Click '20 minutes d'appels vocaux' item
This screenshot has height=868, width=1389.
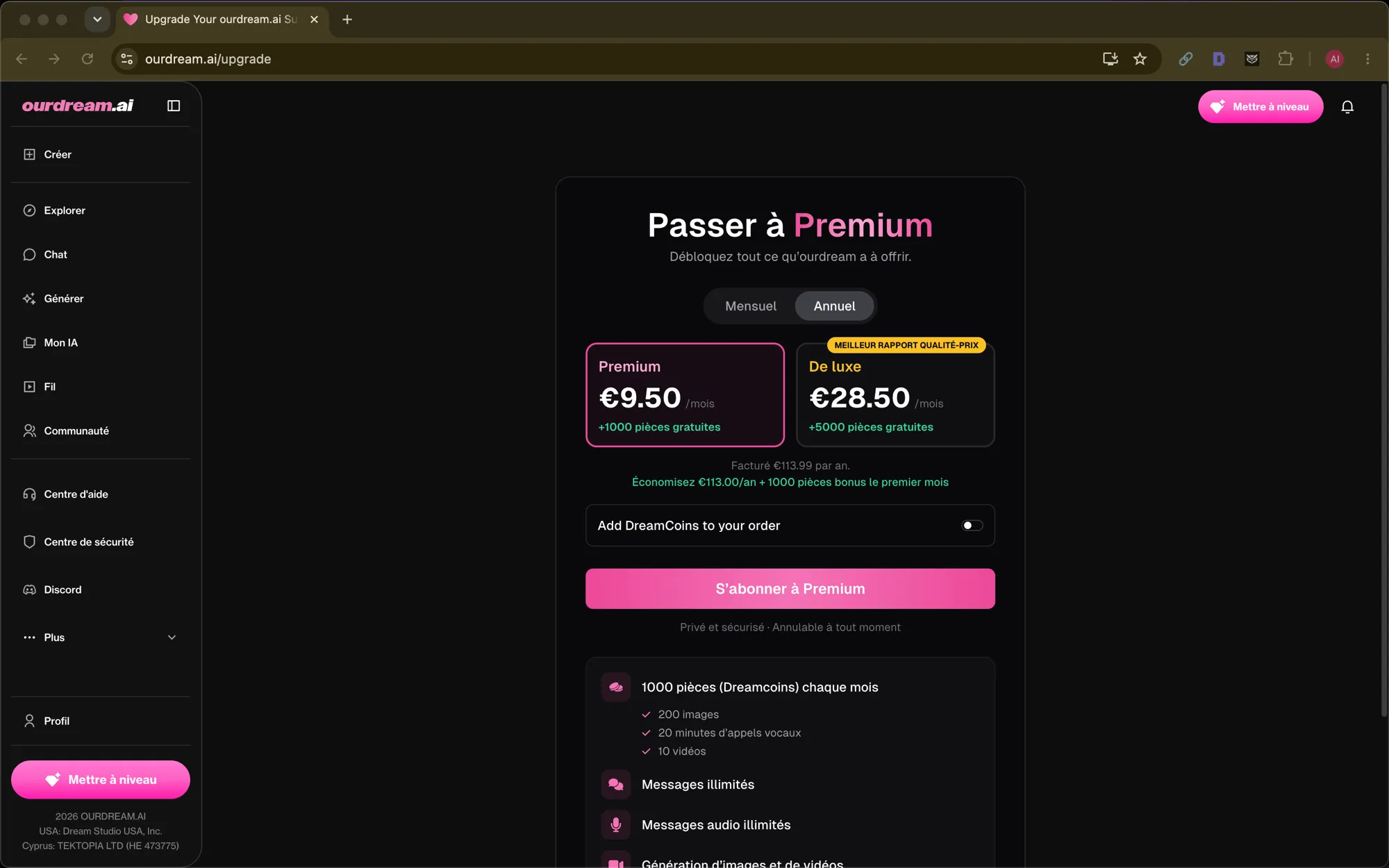click(729, 733)
